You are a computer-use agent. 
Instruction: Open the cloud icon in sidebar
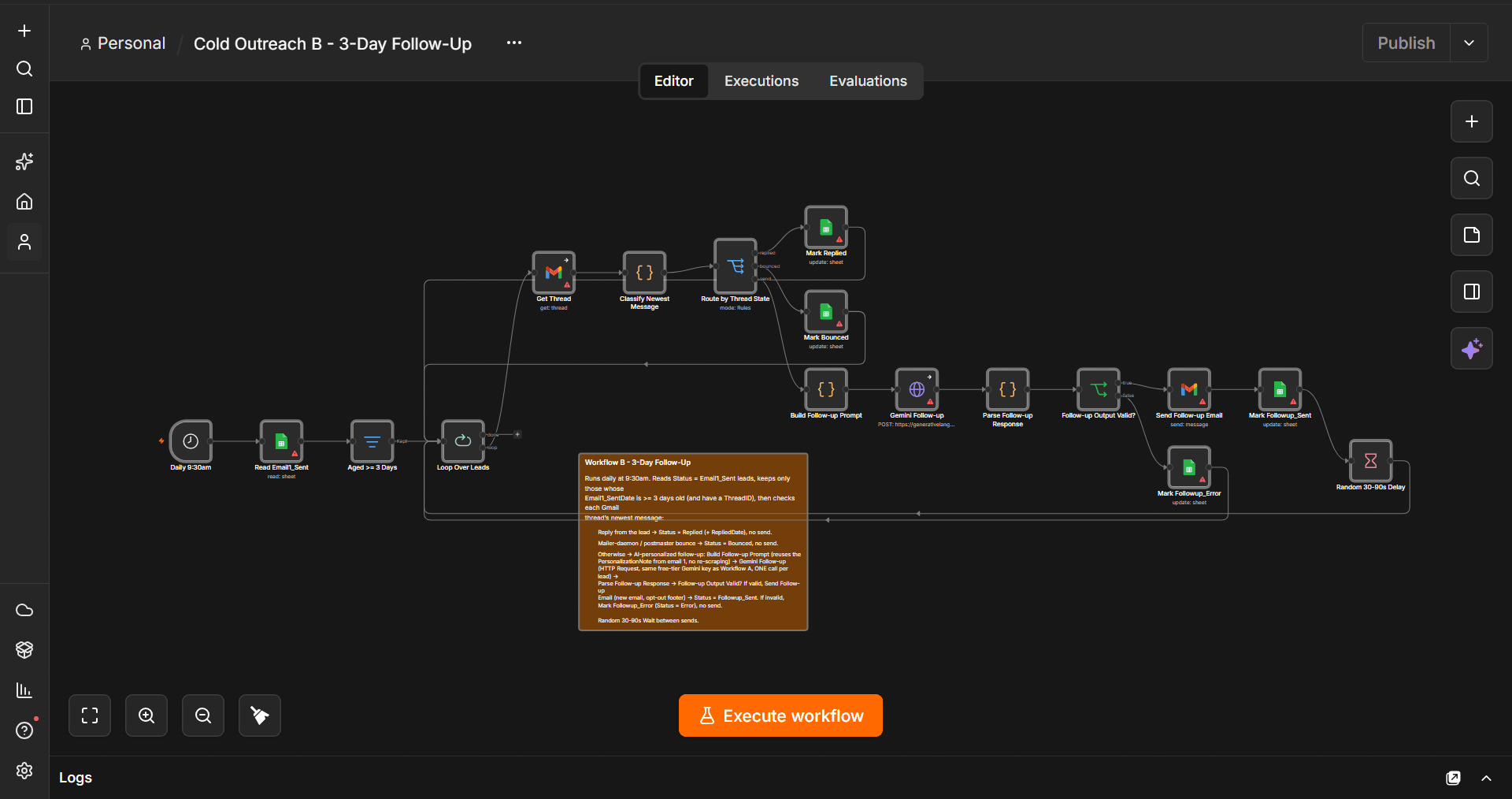click(x=24, y=610)
